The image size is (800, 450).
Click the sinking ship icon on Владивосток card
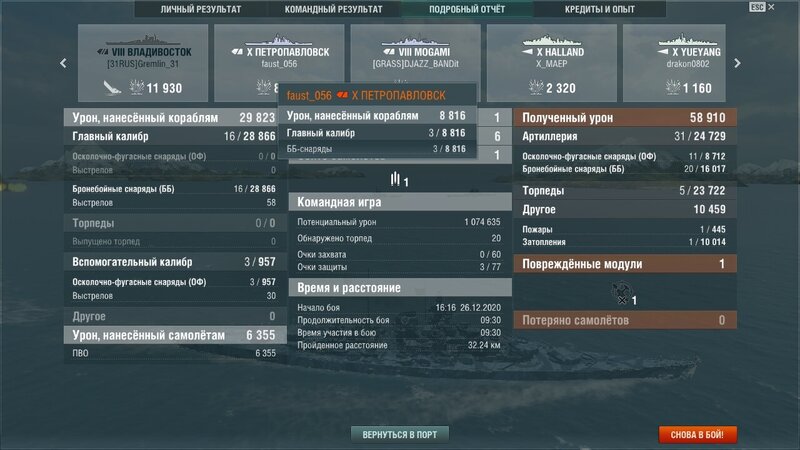click(x=112, y=88)
